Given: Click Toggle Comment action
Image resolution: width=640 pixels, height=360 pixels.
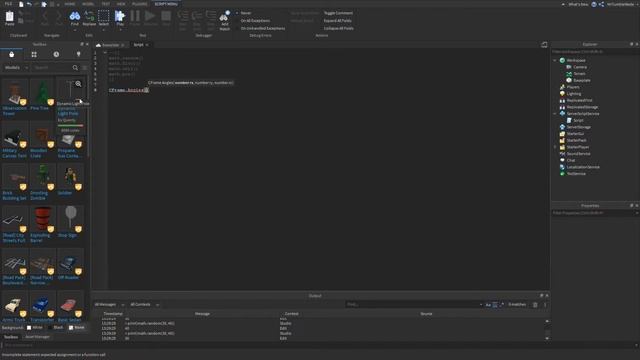Looking at the screenshot, I should coord(338,13).
